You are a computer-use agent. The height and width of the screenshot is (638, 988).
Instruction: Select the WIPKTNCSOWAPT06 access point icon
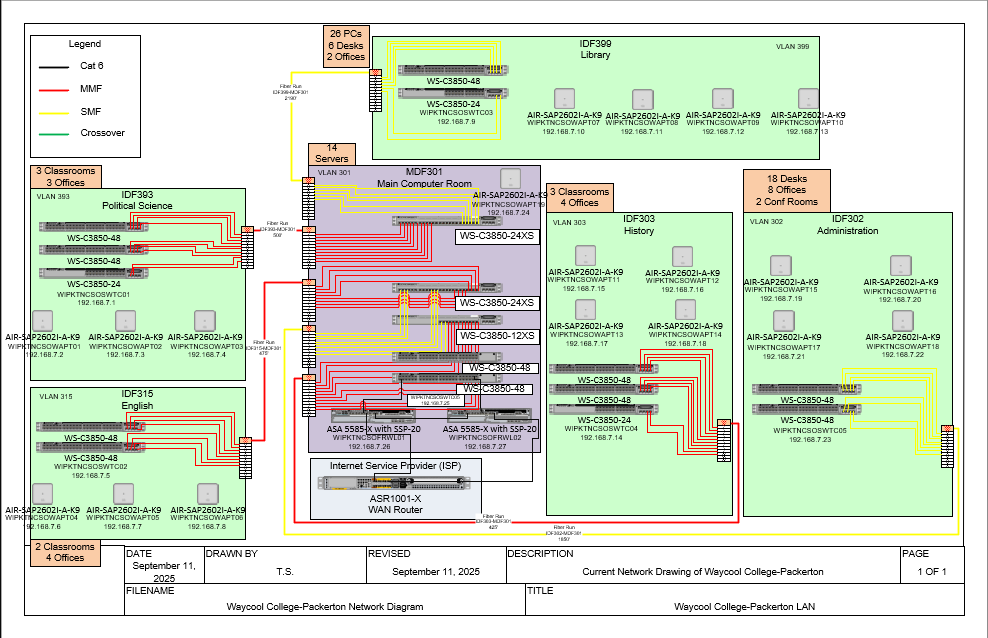point(208,494)
